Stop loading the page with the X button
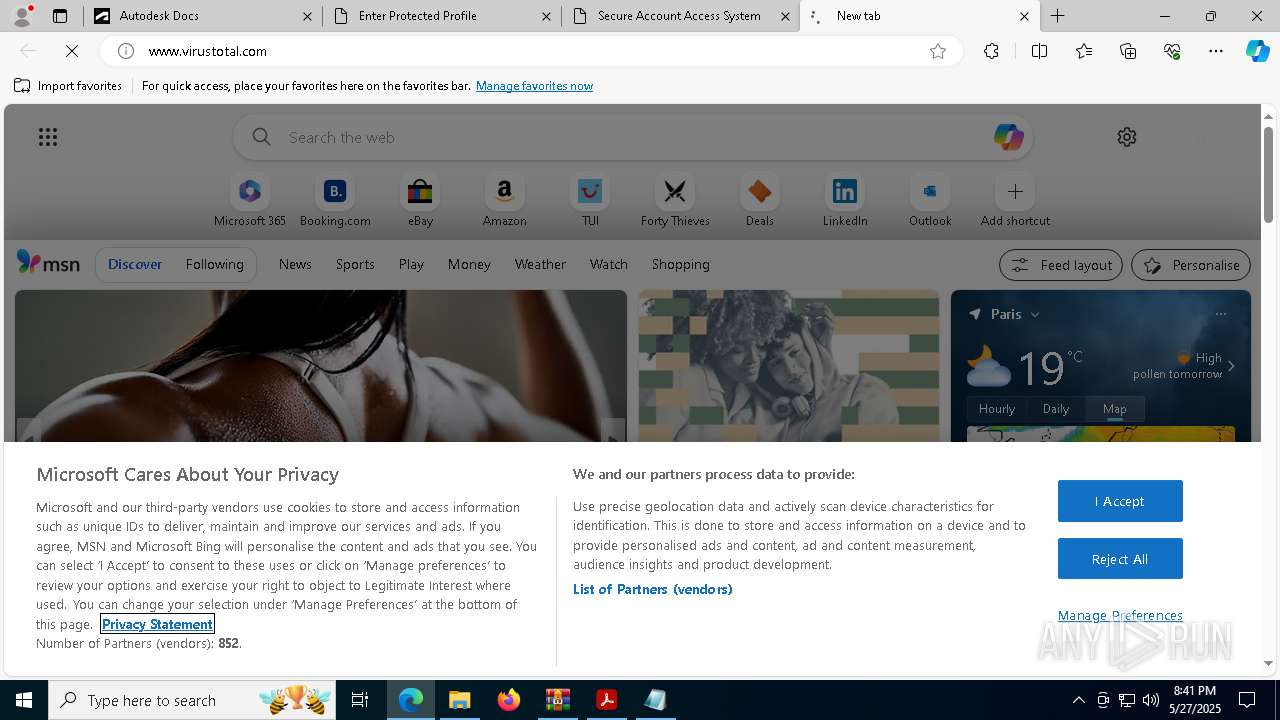 (72, 51)
